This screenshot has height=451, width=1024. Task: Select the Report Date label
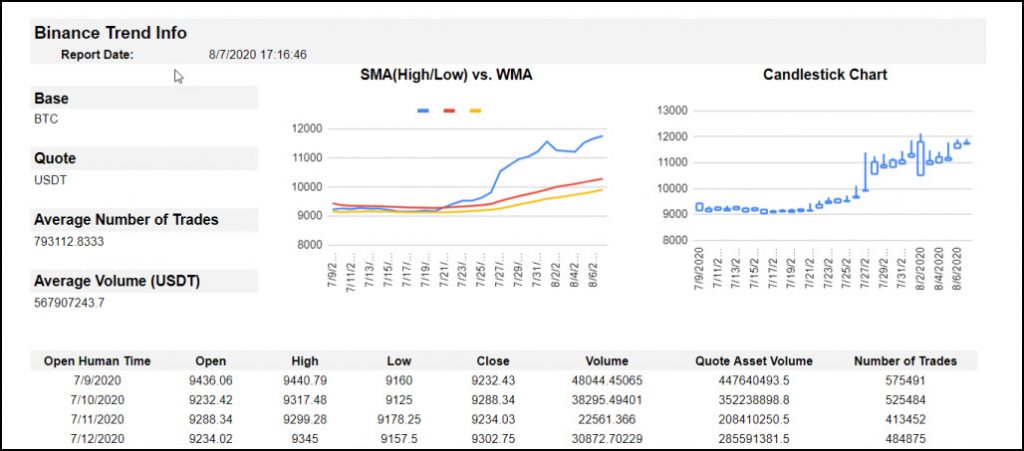97,54
